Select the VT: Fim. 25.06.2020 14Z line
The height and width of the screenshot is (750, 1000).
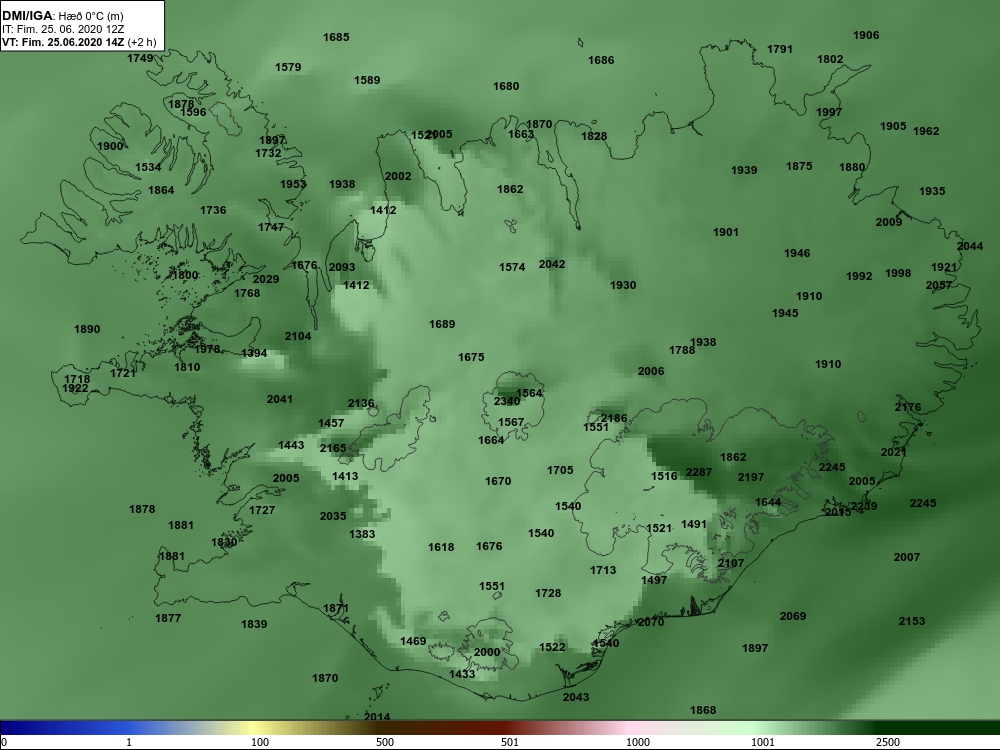pyautogui.click(x=78, y=42)
